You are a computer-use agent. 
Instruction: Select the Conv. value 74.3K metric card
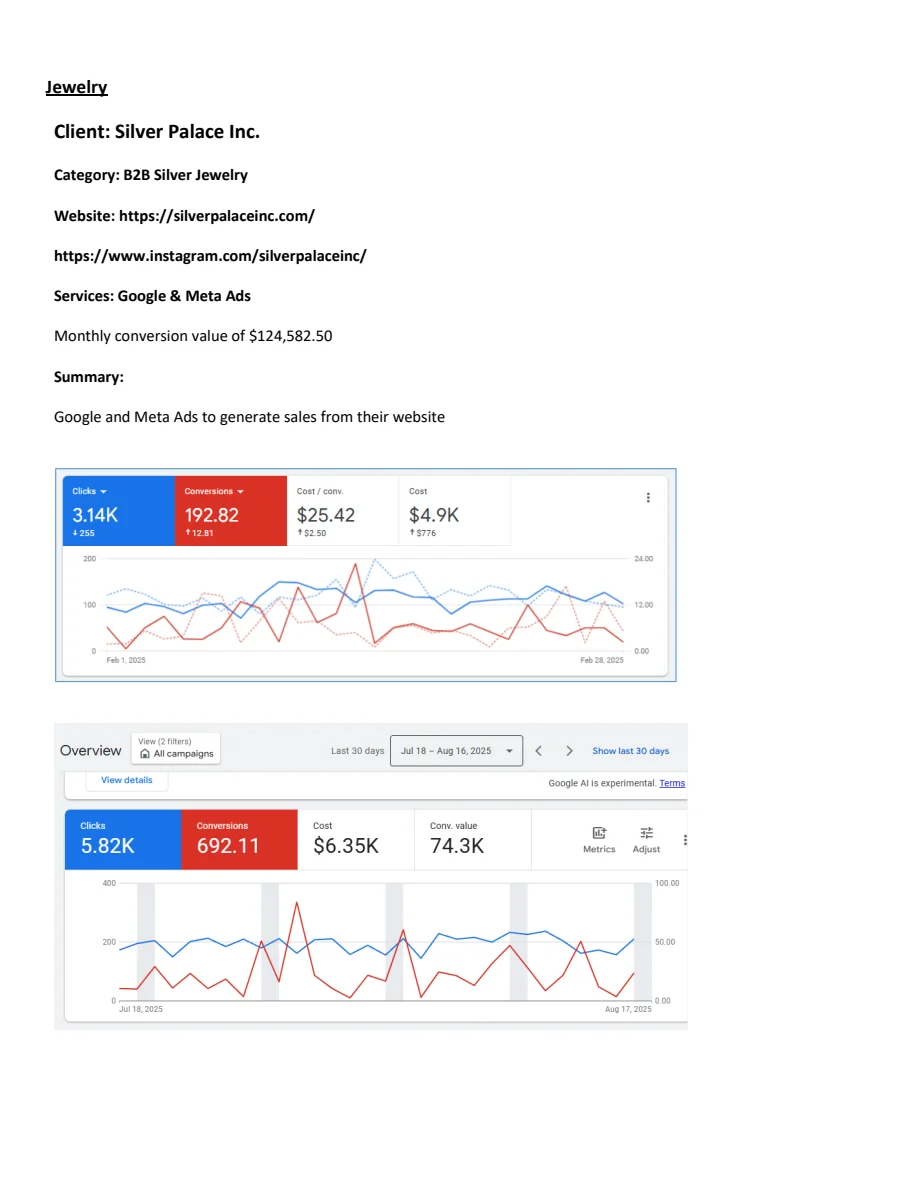click(x=473, y=839)
